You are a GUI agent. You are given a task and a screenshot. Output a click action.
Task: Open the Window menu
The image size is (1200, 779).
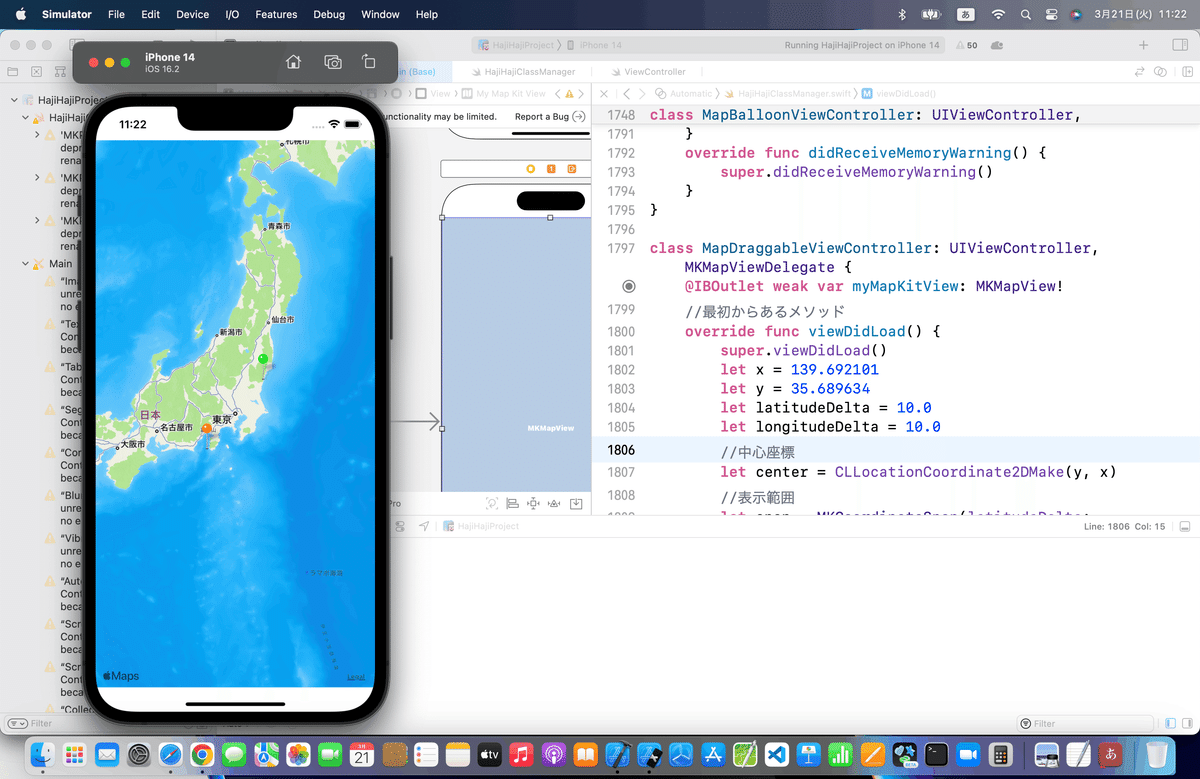(x=380, y=14)
